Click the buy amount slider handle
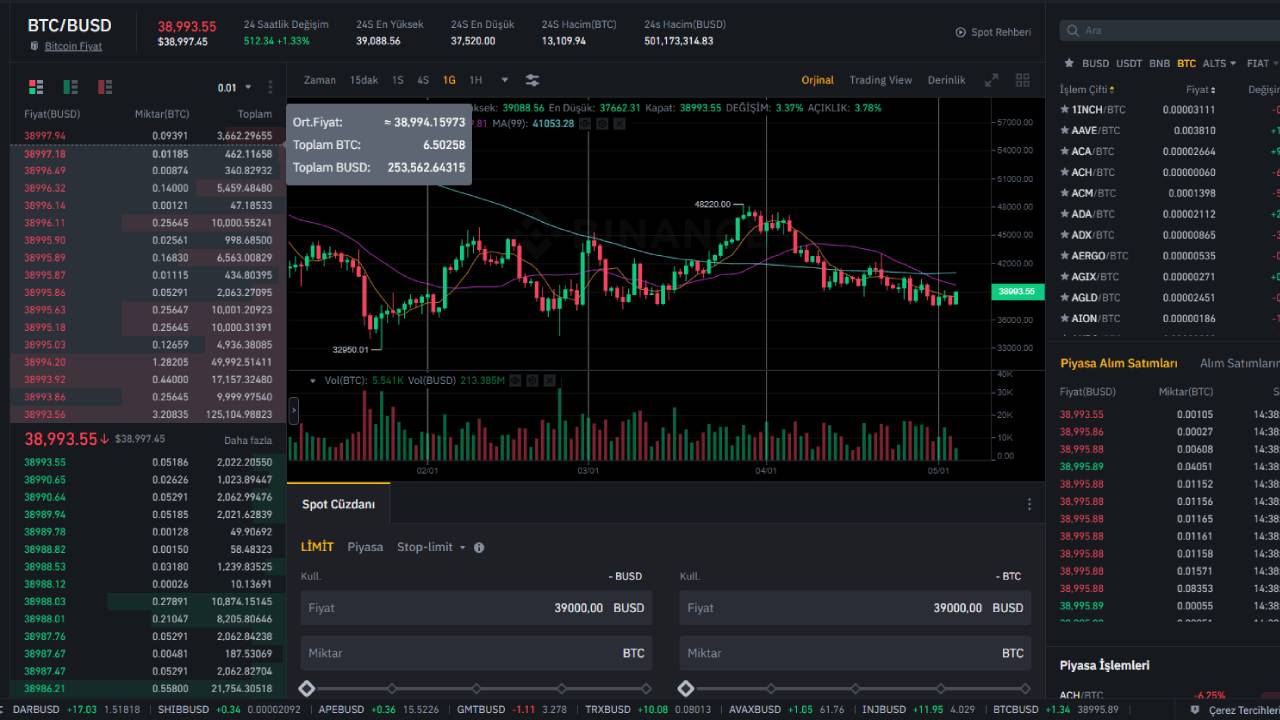The width and height of the screenshot is (1280, 720). pos(307,688)
